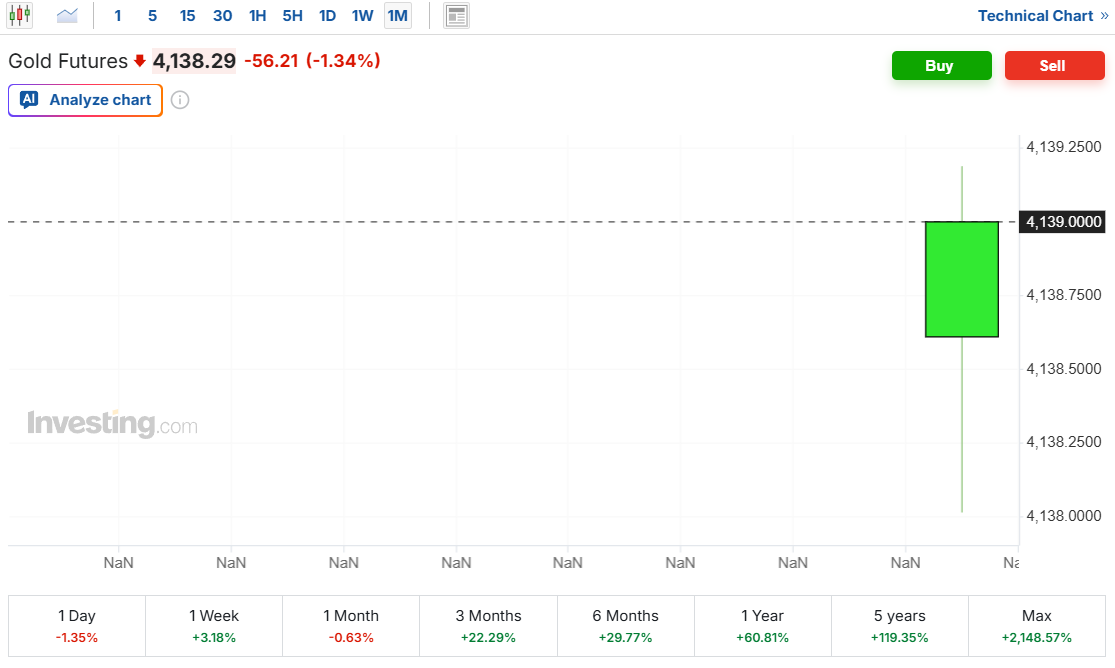Choose the 1W weekly interval
Viewport: 1115px width, 668px height.
pos(362,16)
